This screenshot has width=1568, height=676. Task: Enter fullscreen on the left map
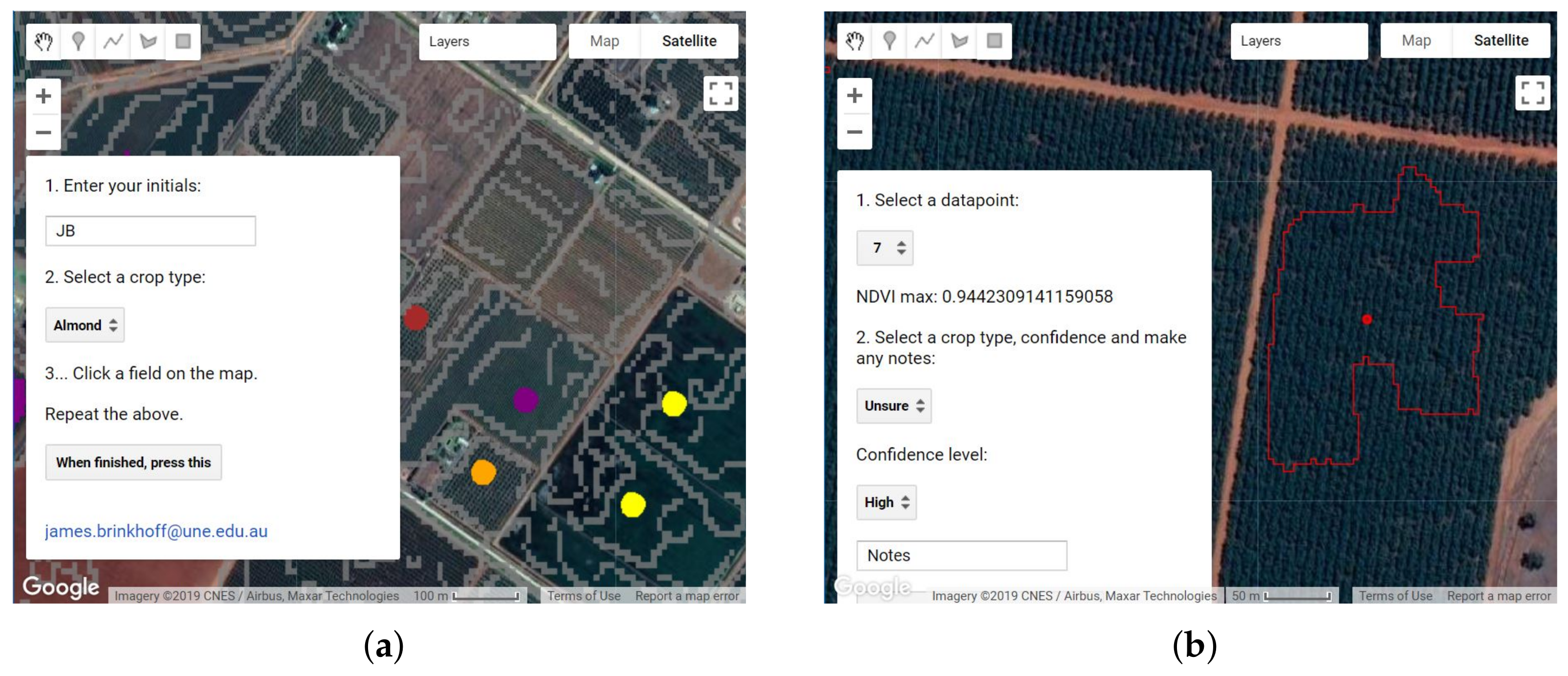[x=720, y=94]
